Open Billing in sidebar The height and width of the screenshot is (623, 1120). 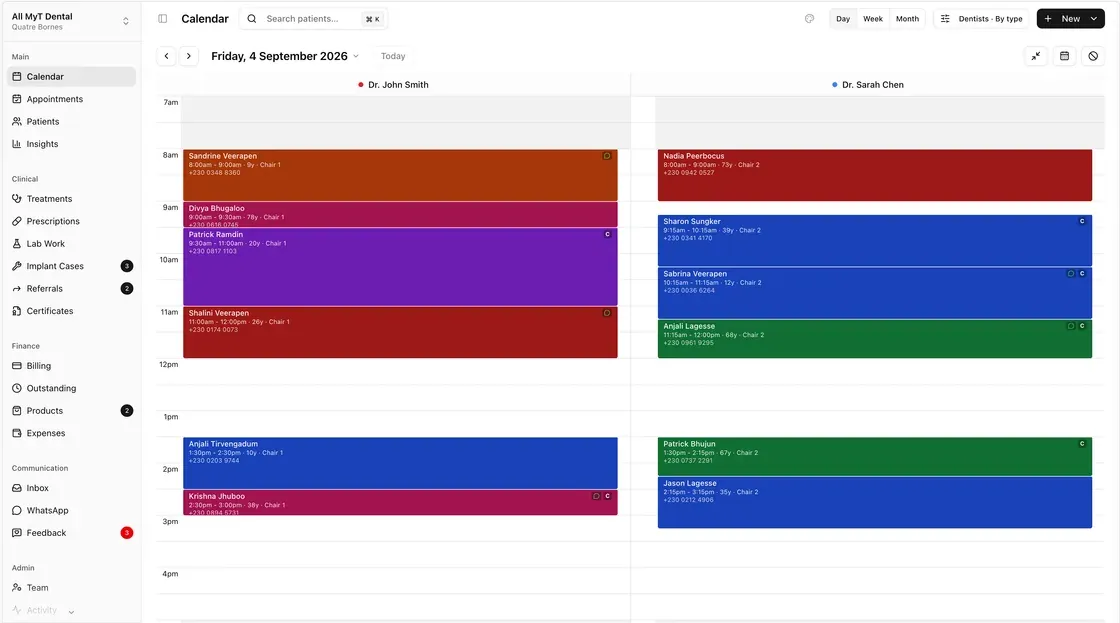point(71,366)
